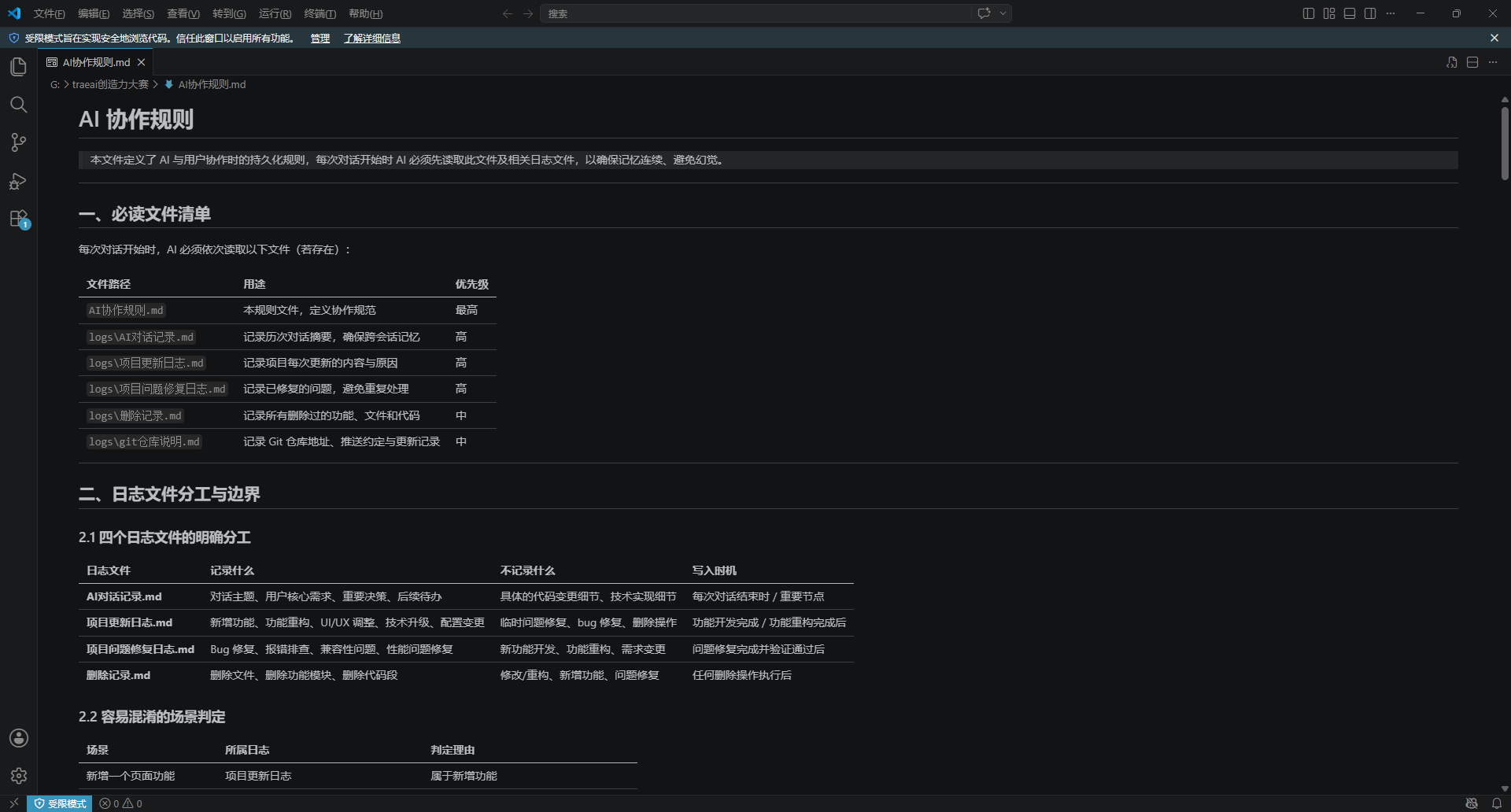Open the Run and Debug view
Viewport: 1511px width, 812px height.
(x=19, y=181)
